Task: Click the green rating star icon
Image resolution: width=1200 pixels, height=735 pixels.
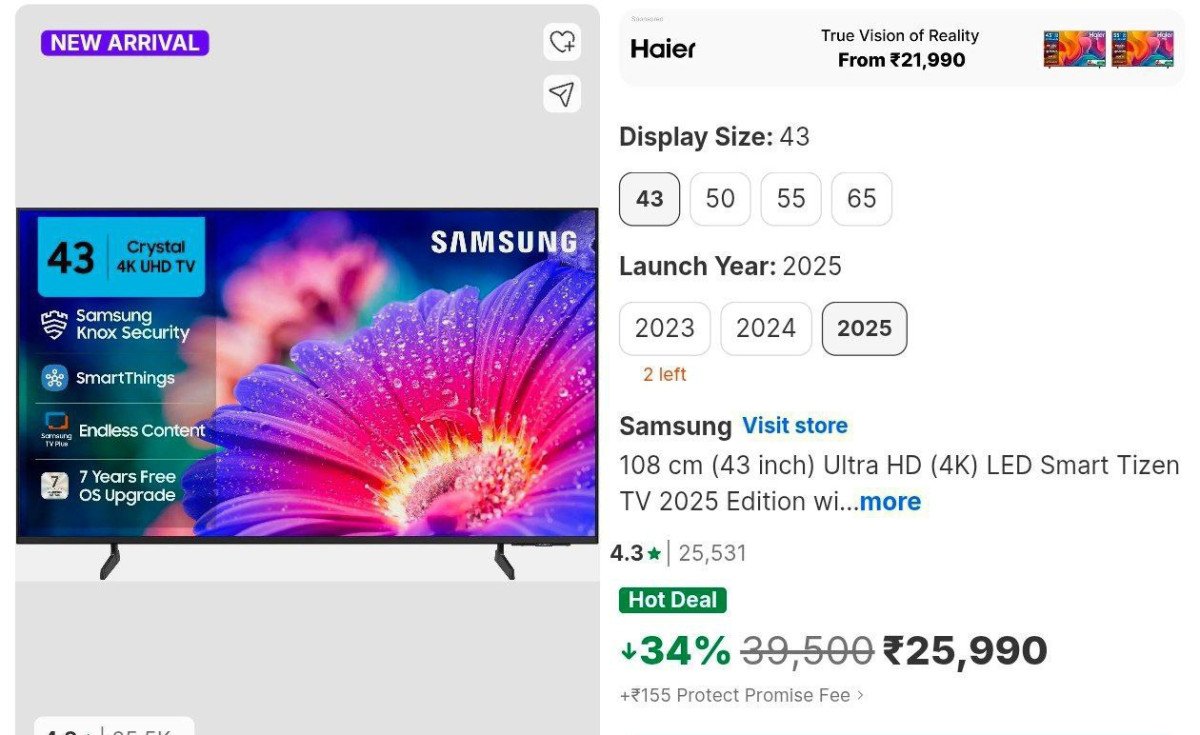Action: [654, 553]
